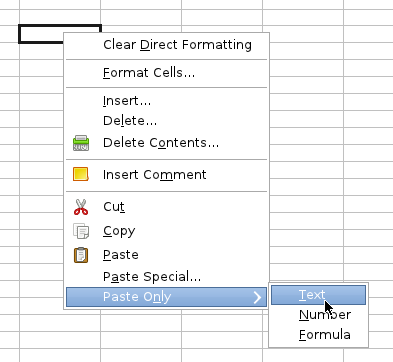Image resolution: width=393 pixels, height=362 pixels.
Task: Click the red scissors Cut icon
Action: tap(81, 207)
